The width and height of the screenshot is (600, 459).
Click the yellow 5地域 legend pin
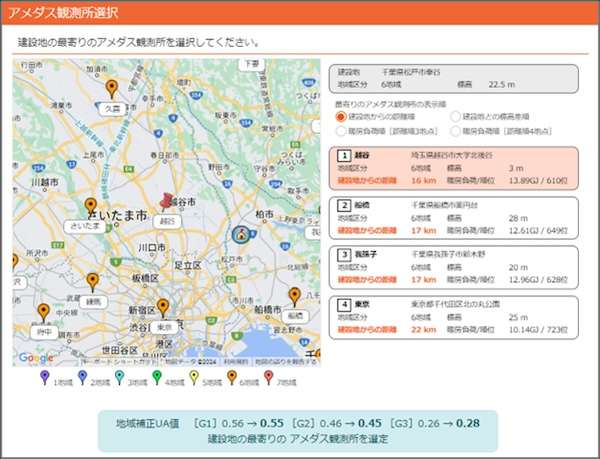coord(194,377)
